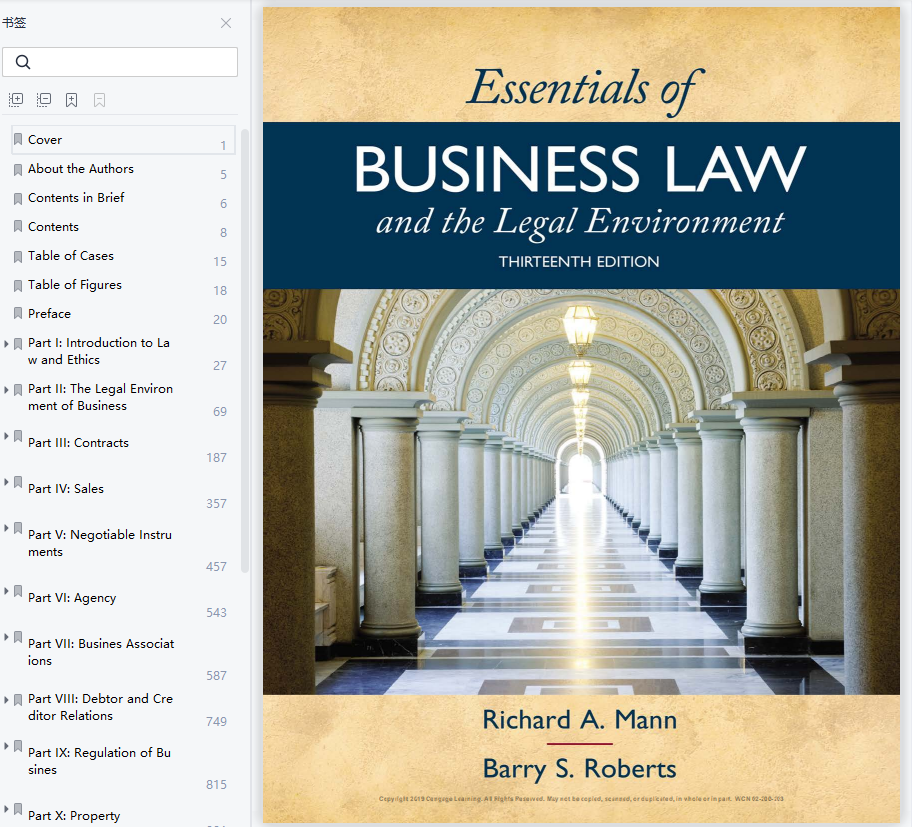Click the bookmark icon beside Part VIII
The image size is (912, 827).
18,699
